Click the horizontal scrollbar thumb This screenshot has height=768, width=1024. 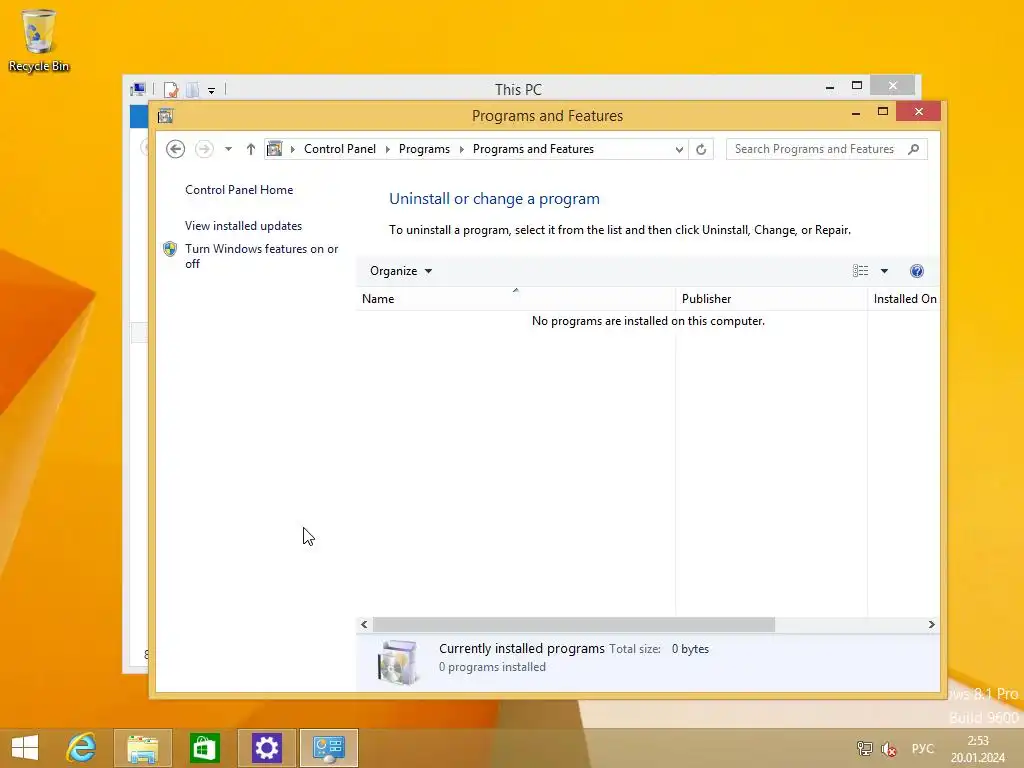[573, 624]
